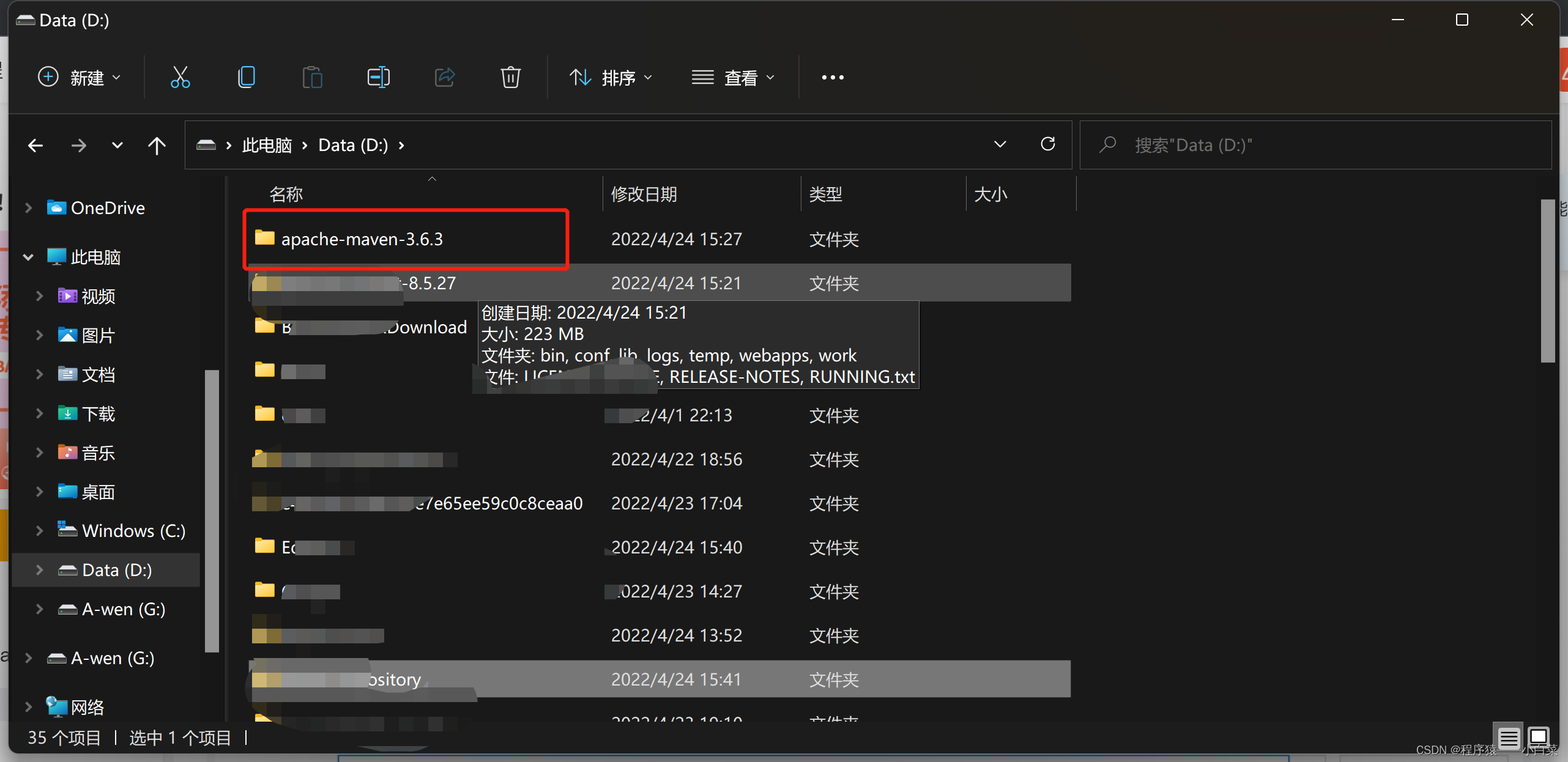Click the Copy icon in toolbar
Image resolution: width=1568 pixels, height=762 pixels.
coord(246,78)
